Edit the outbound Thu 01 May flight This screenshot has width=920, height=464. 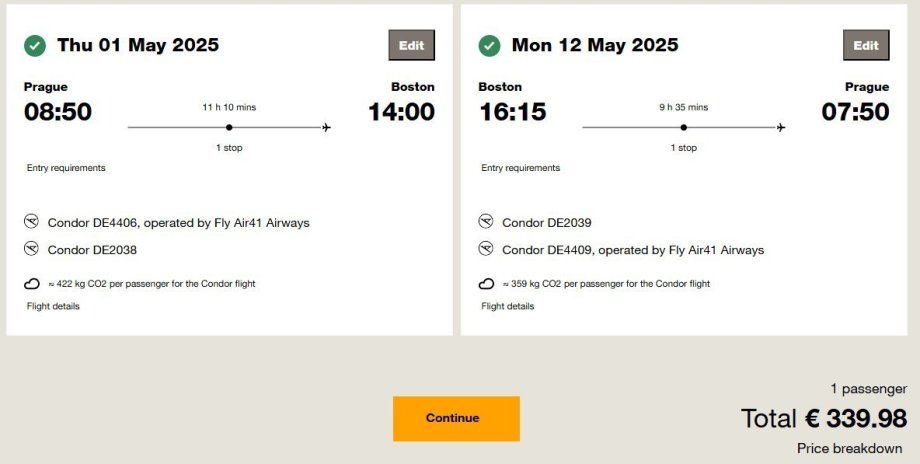[411, 46]
